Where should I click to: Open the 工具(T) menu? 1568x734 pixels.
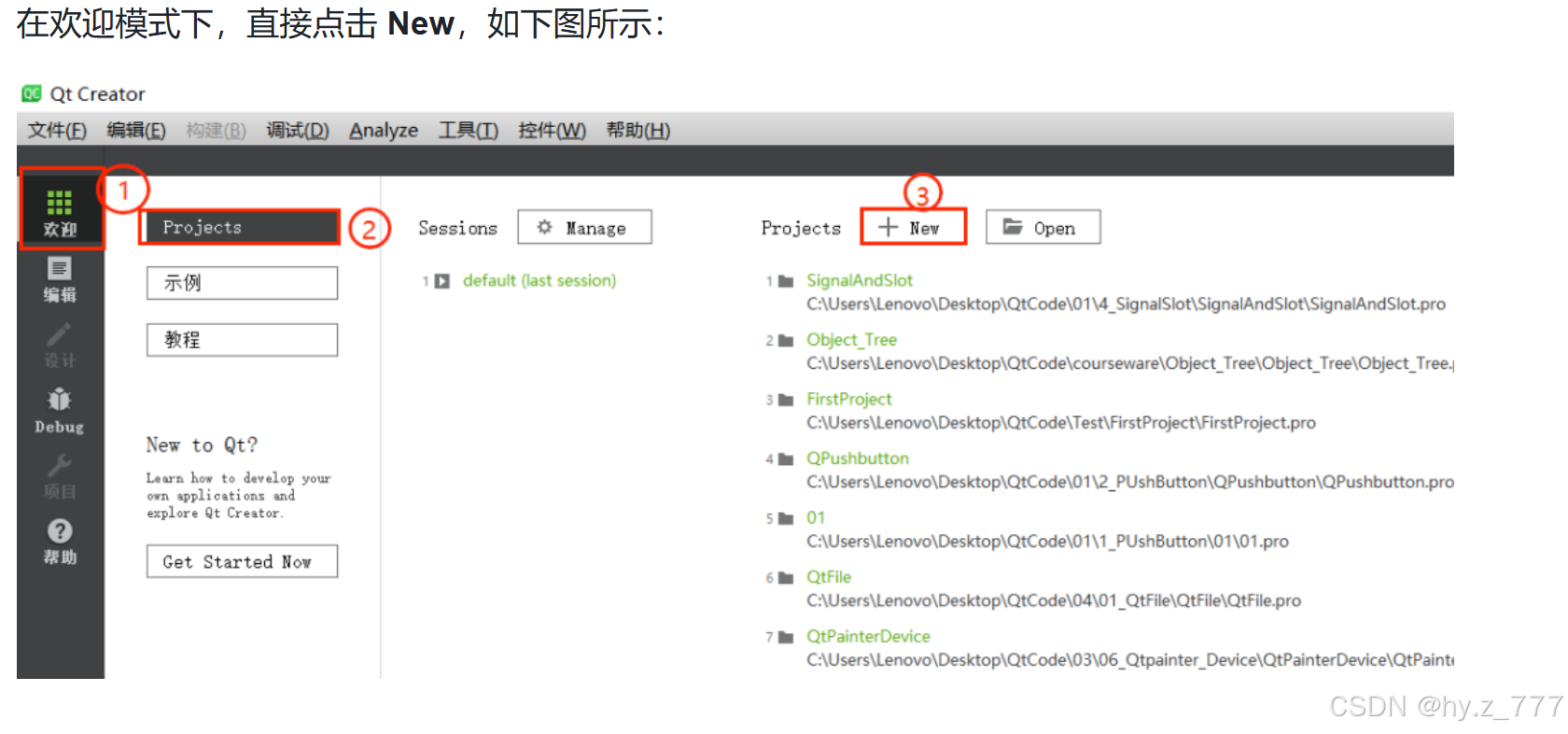tap(469, 130)
